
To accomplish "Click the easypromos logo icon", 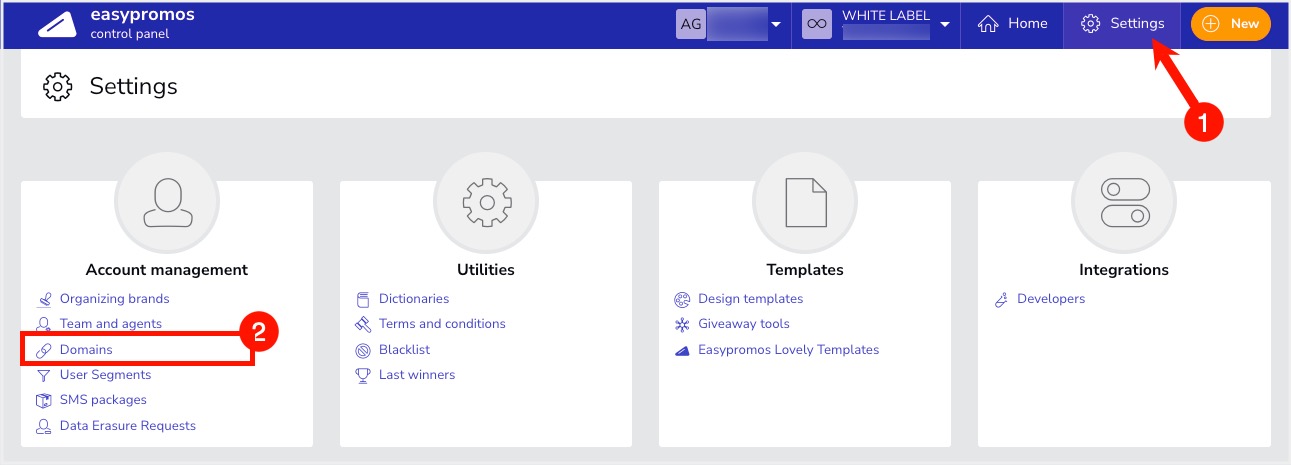I will click(58, 24).
